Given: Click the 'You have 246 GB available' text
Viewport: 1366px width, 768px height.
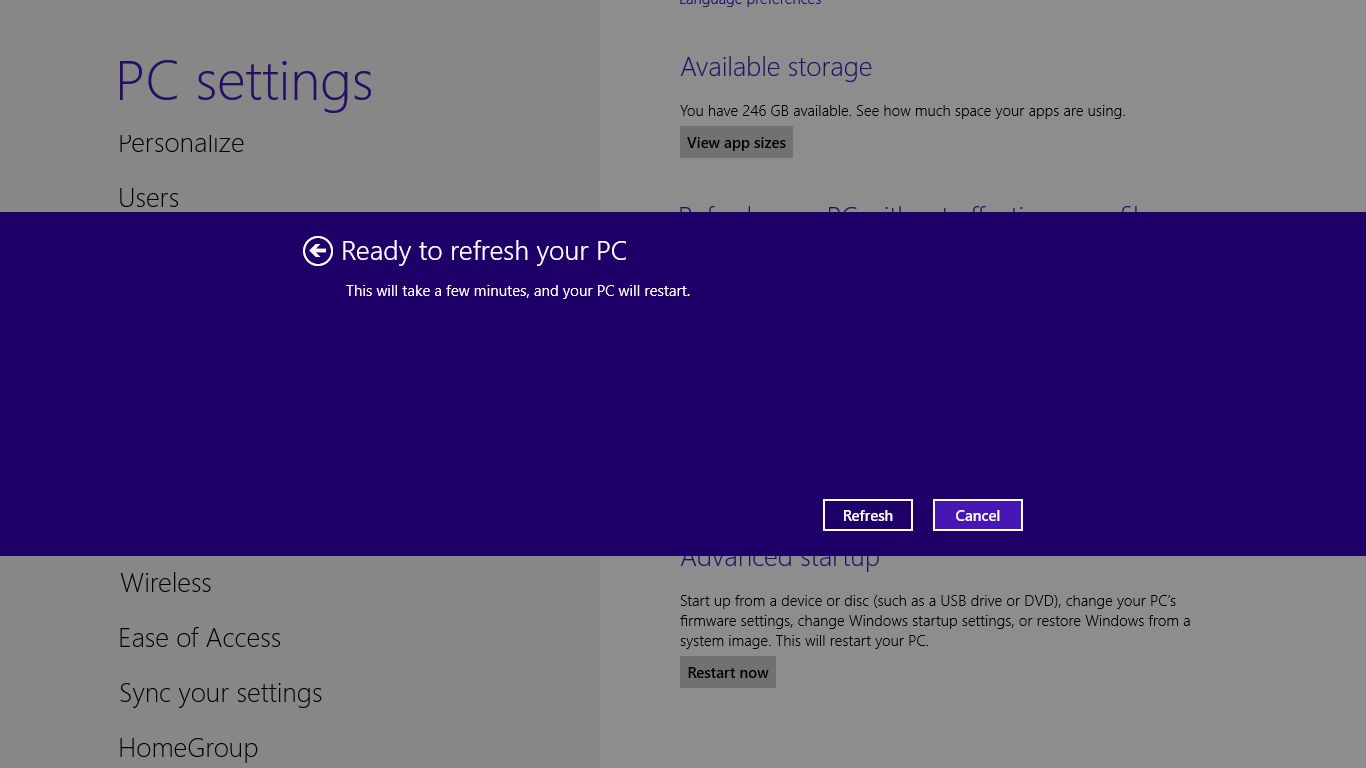Looking at the screenshot, I should pos(902,111).
